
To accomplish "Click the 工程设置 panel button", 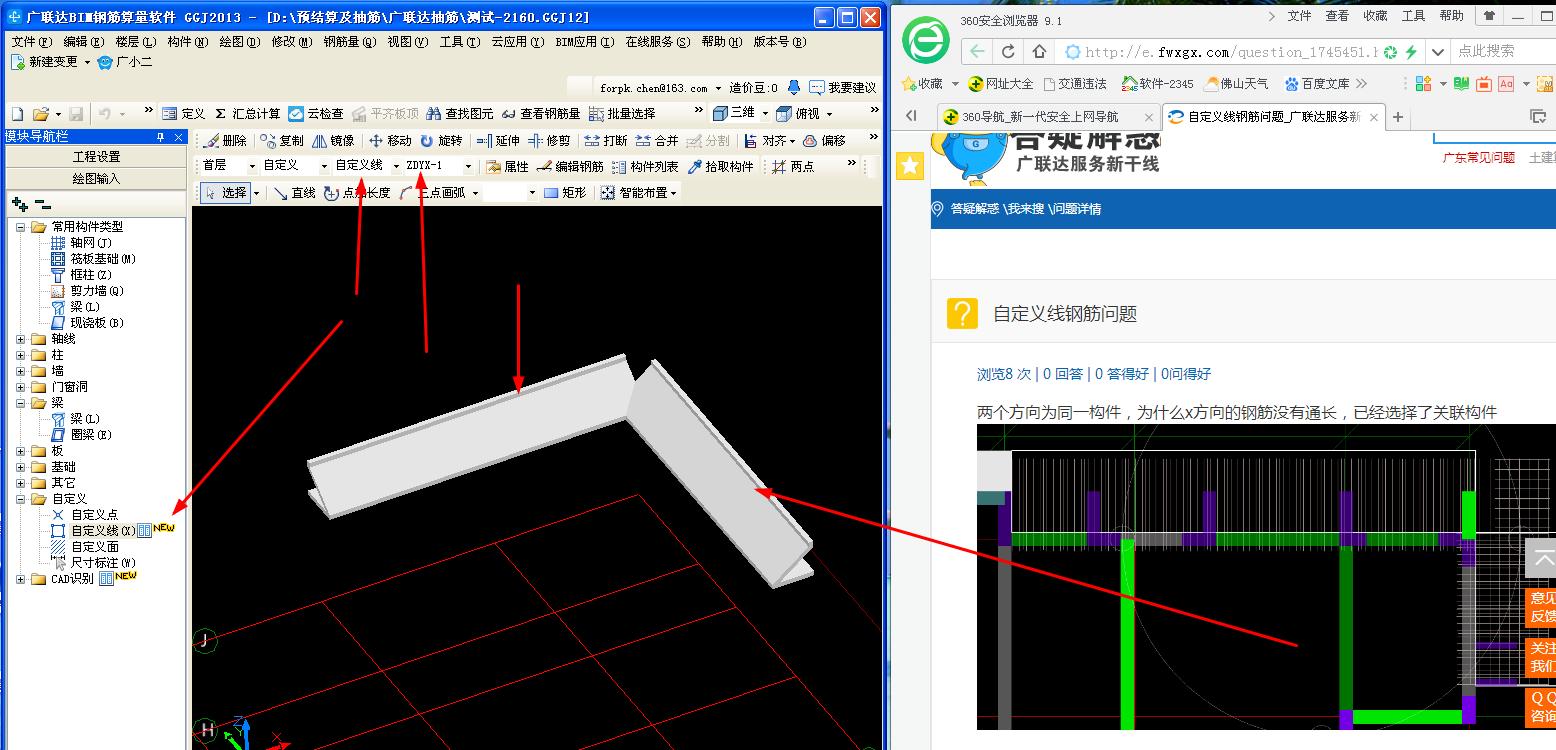I will point(96,157).
